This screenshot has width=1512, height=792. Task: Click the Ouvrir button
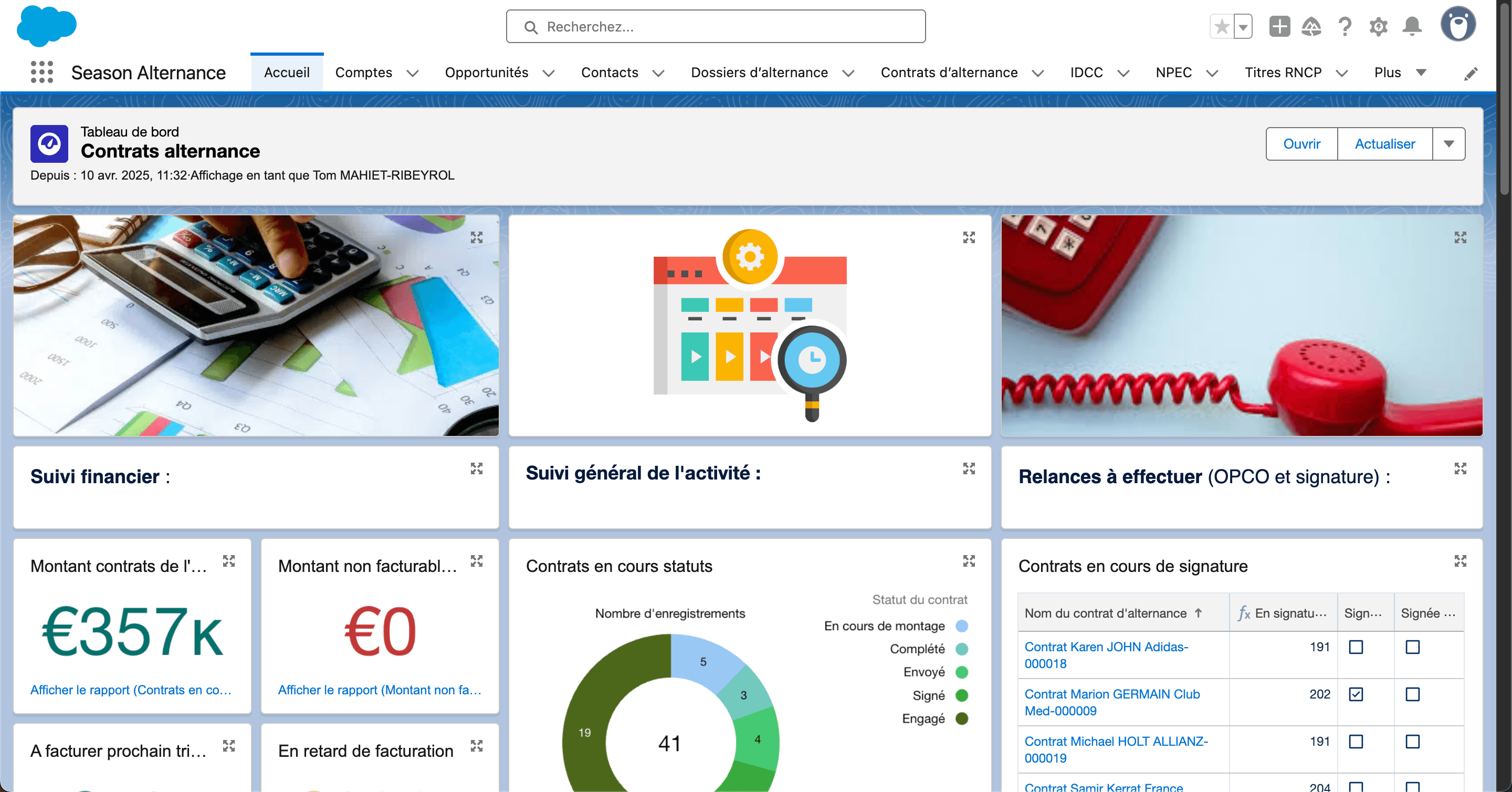point(1302,144)
